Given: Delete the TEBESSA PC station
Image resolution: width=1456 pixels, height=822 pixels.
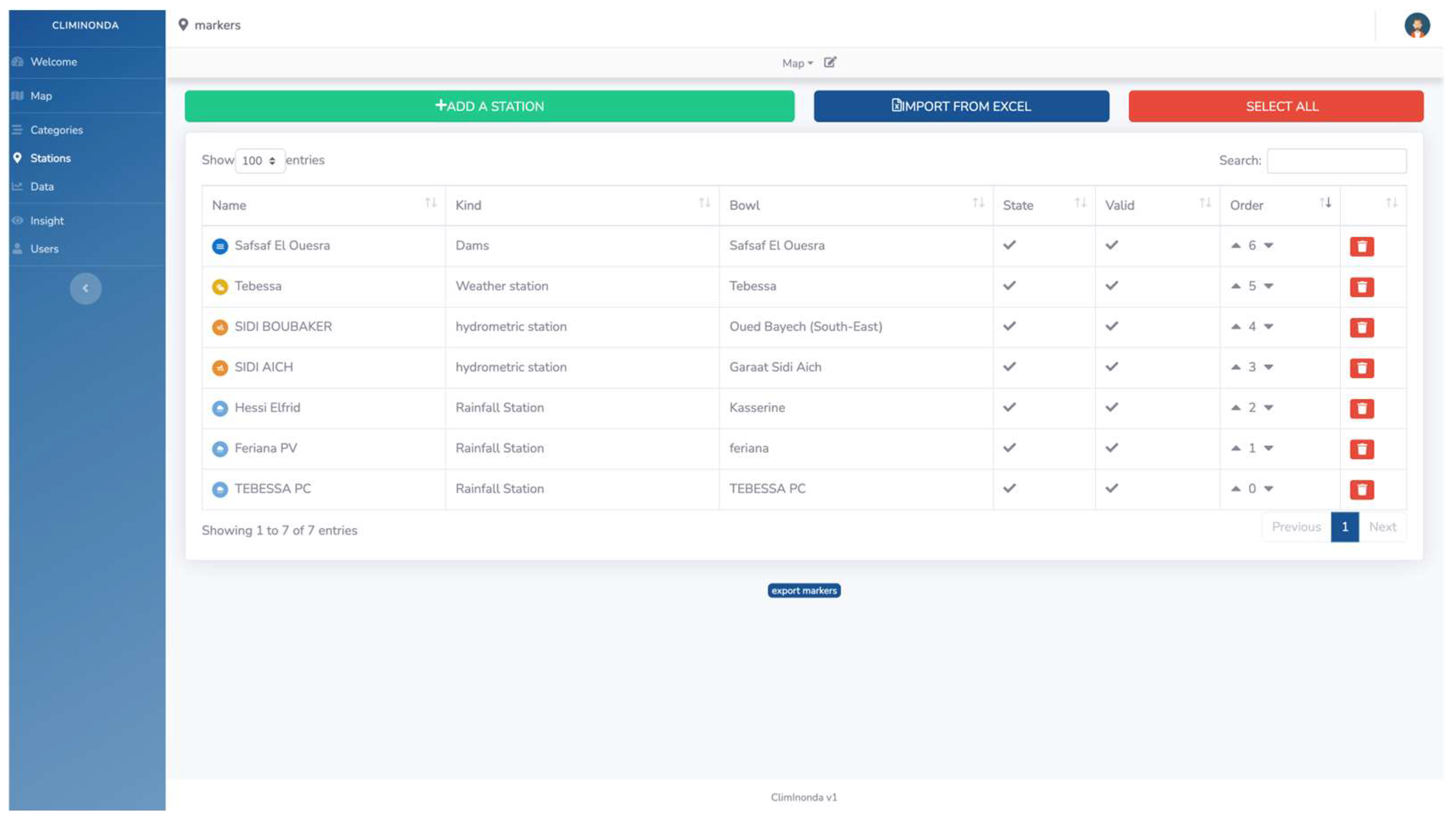Looking at the screenshot, I should tap(1362, 490).
